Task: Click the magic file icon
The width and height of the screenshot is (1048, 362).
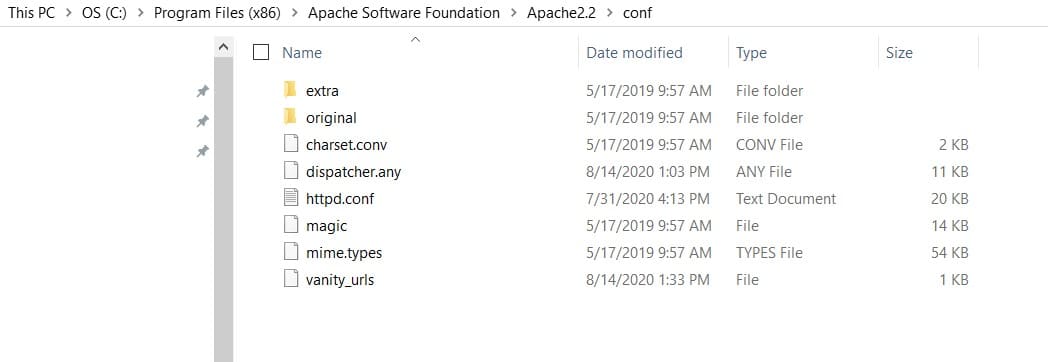Action: tap(290, 225)
